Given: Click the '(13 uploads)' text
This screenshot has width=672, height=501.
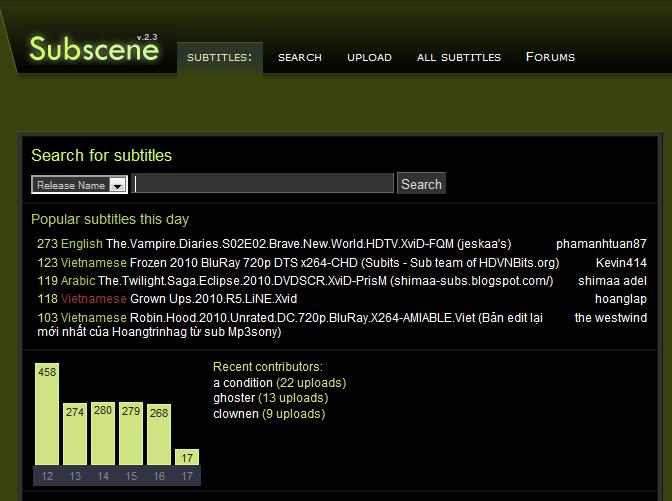Looking at the screenshot, I should (293, 398).
